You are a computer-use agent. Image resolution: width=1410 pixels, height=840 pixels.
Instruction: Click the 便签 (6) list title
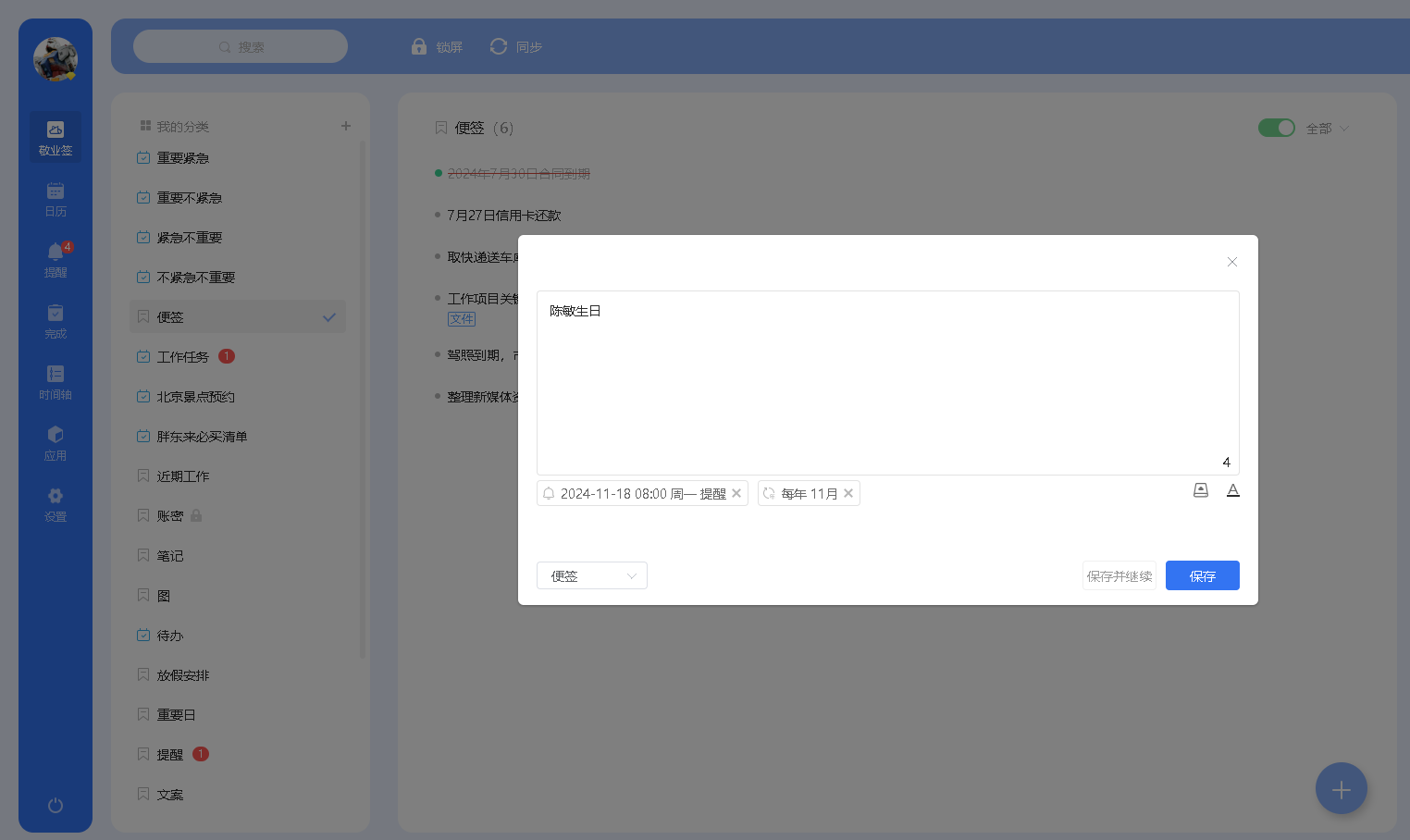point(483,128)
